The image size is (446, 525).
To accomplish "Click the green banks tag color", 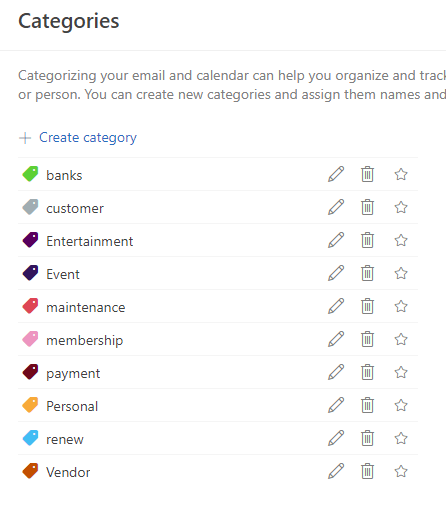I will (x=30, y=174).
